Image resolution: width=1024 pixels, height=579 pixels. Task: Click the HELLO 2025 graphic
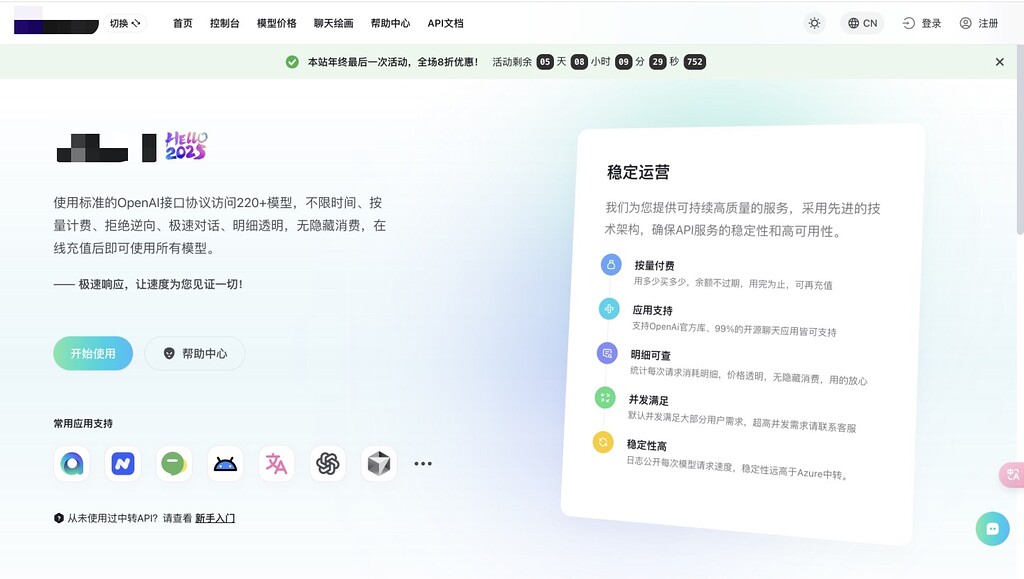[186, 146]
